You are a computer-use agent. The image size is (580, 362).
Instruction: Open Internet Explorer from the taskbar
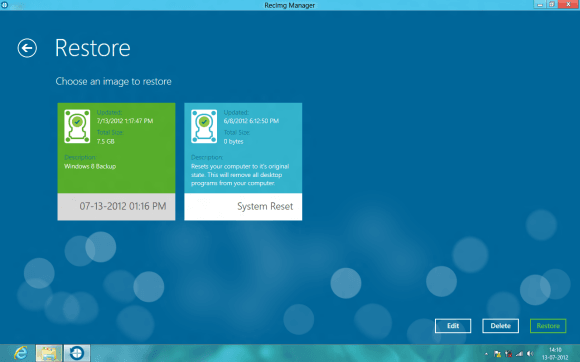coord(21,353)
